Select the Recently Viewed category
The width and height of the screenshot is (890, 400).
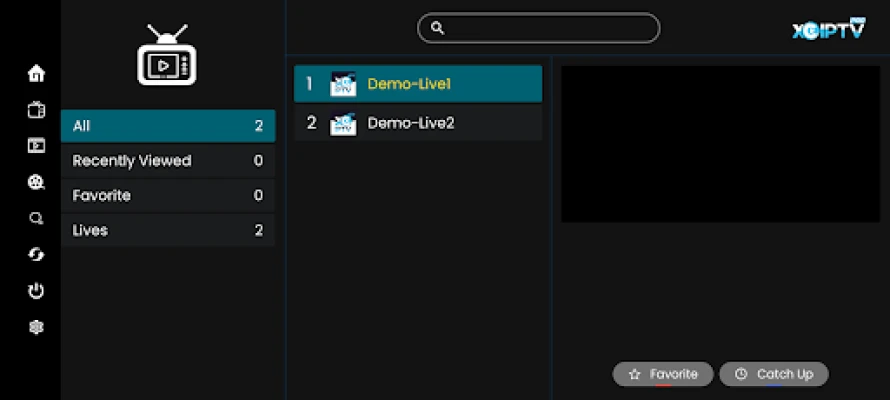tap(168, 161)
